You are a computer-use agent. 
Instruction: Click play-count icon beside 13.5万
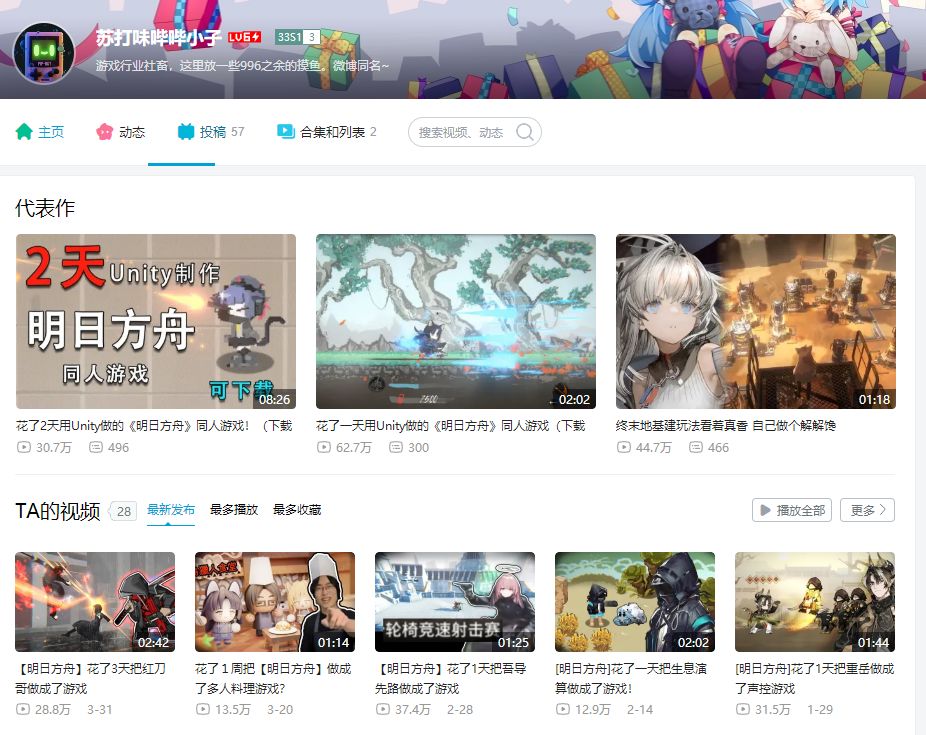click(x=203, y=709)
